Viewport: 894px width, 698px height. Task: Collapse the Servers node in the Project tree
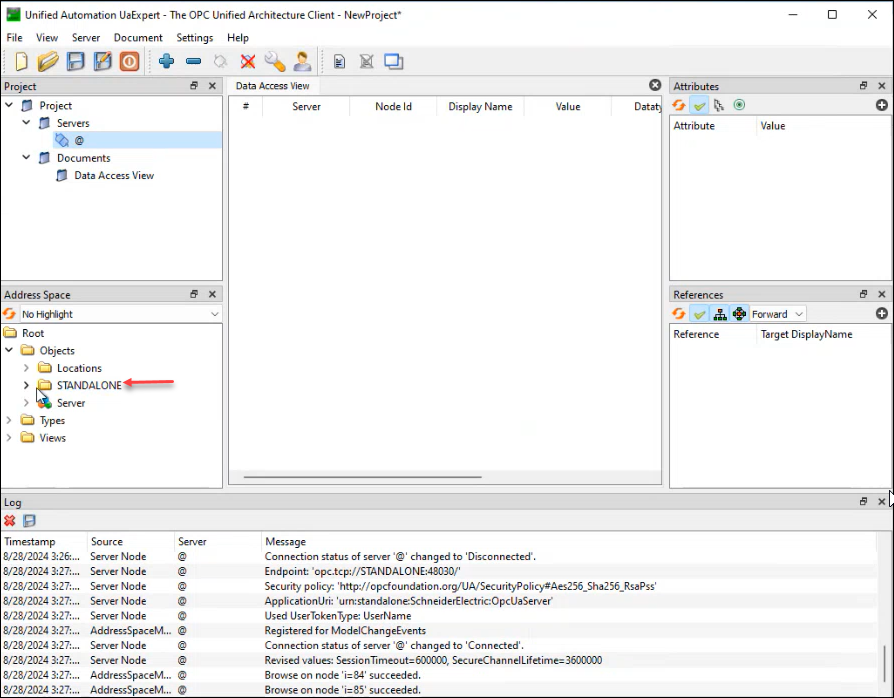[26, 123]
